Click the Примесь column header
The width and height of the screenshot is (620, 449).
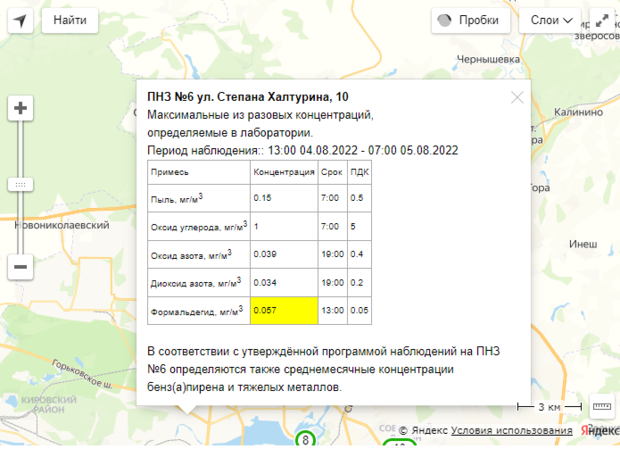tap(169, 171)
